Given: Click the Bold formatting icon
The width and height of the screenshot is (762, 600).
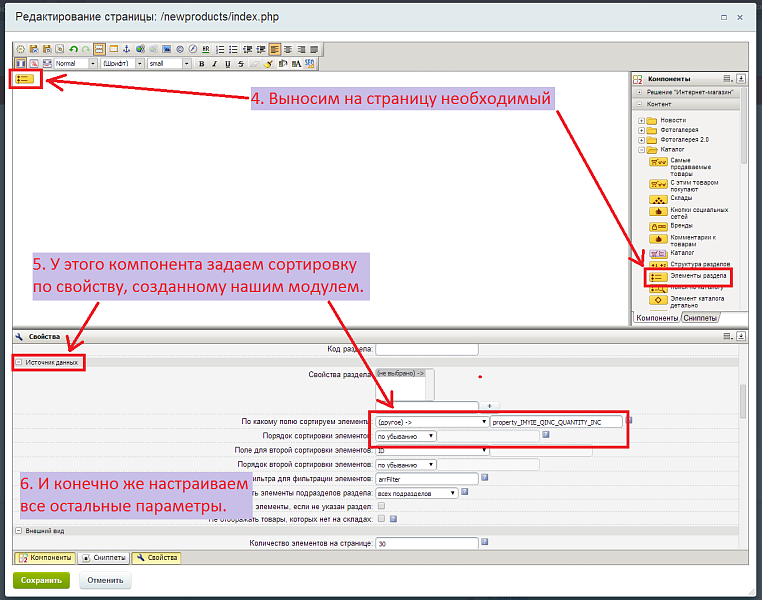Looking at the screenshot, I should coord(201,64).
